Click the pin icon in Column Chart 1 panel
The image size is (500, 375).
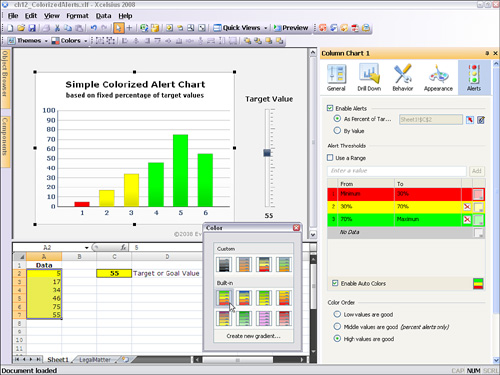click(487, 53)
